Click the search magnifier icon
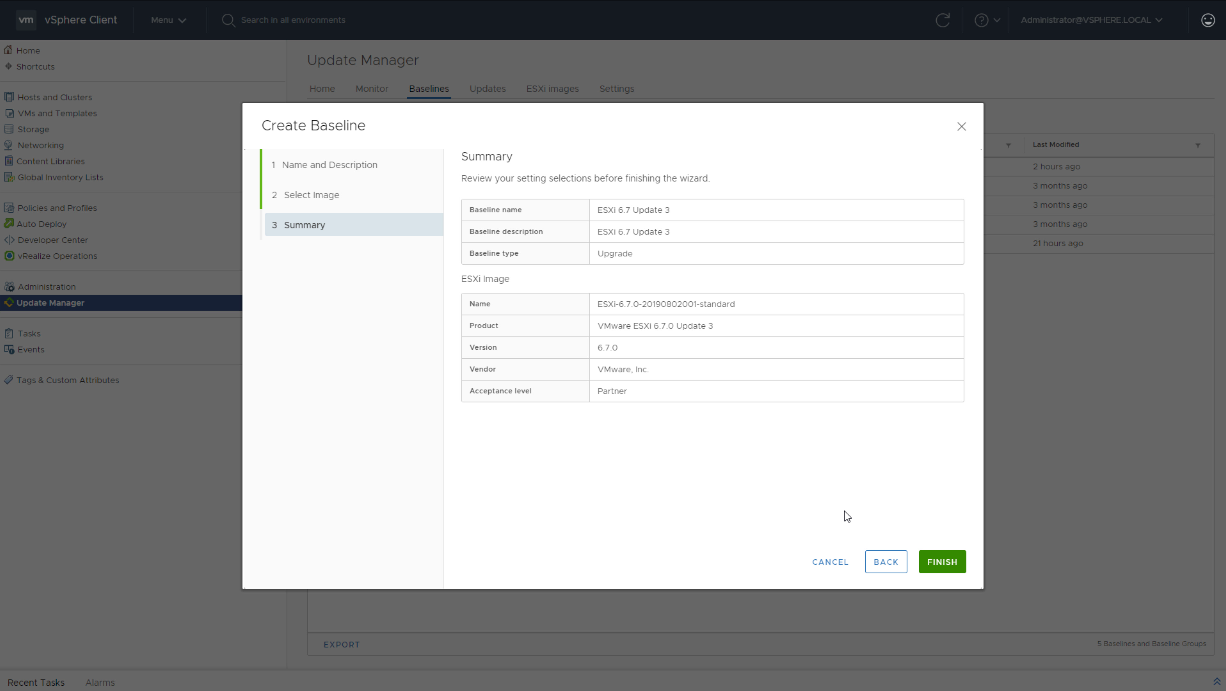Viewport: 1226px width, 691px height. pos(229,20)
